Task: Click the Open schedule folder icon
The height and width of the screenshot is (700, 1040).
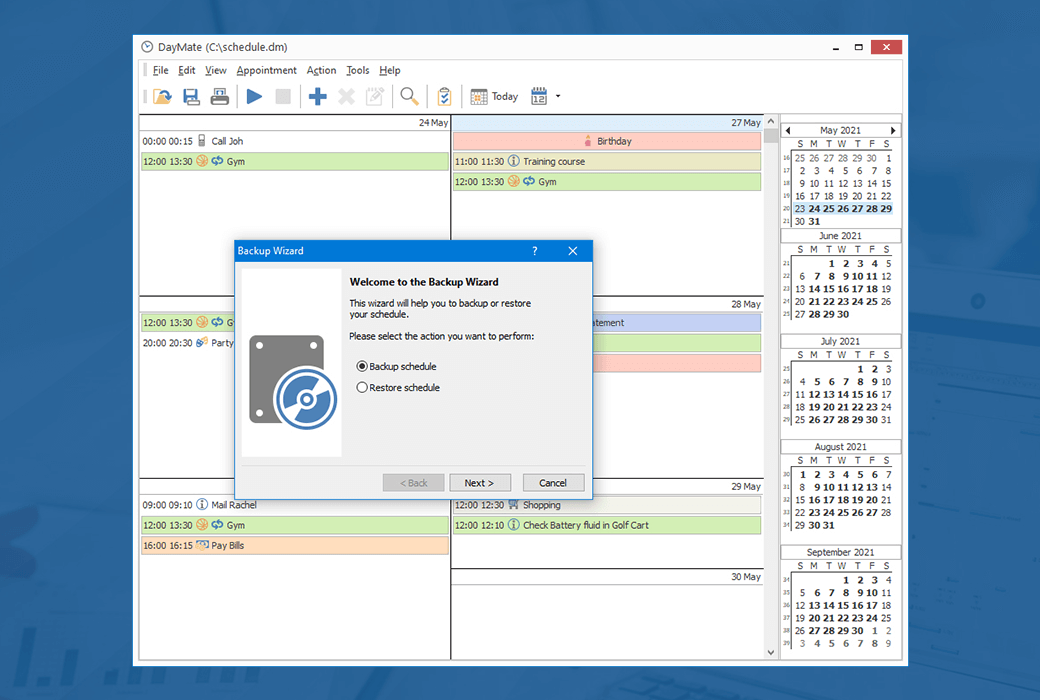Action: pos(162,97)
